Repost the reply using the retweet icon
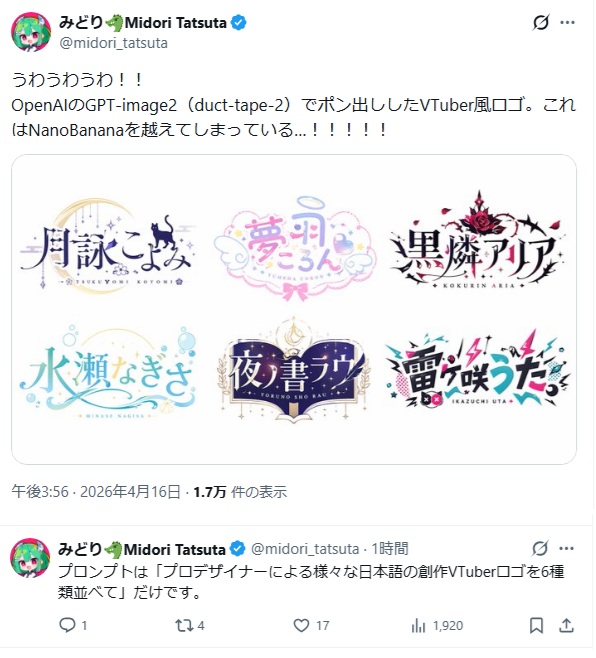The width and height of the screenshot is (596, 658). pos(183,626)
